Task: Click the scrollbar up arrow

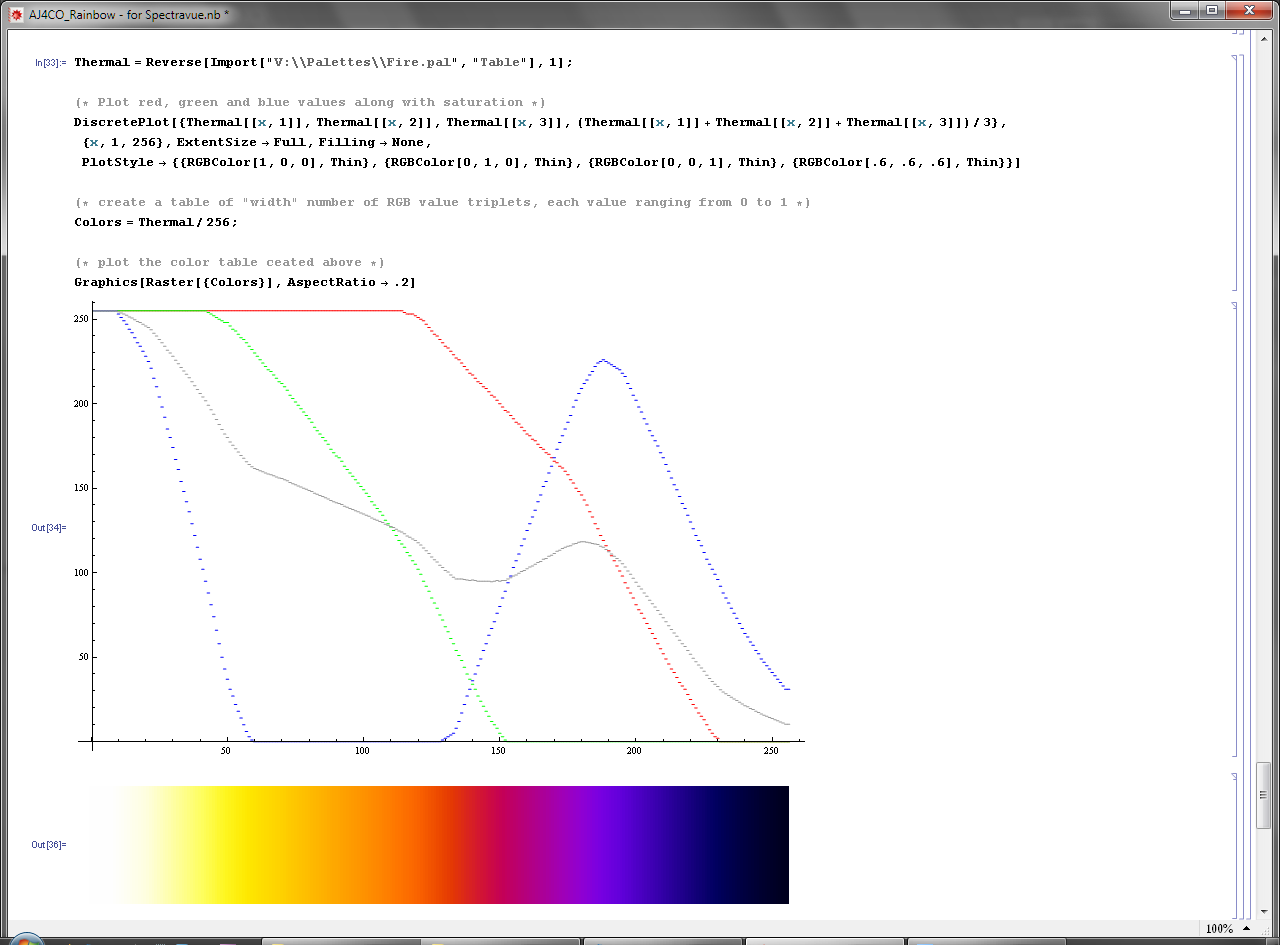Action: pyautogui.click(x=1264, y=37)
